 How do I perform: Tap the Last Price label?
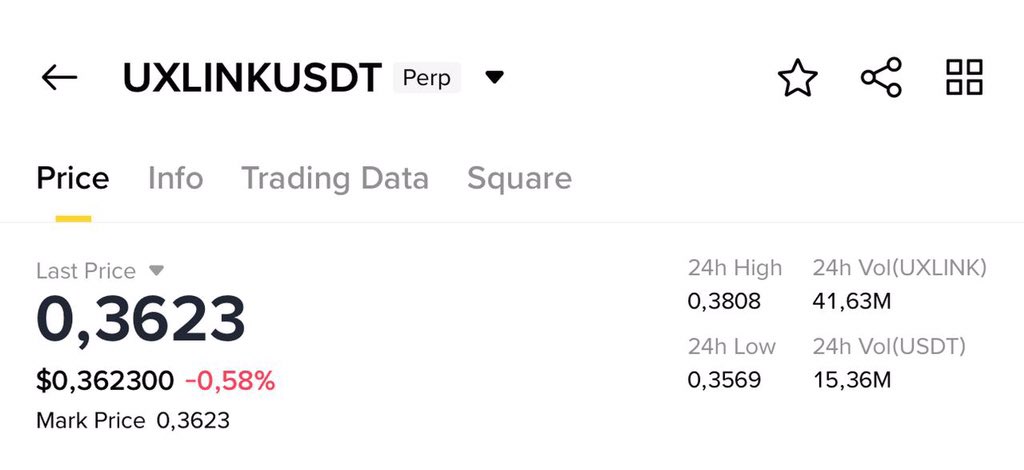(x=86, y=271)
